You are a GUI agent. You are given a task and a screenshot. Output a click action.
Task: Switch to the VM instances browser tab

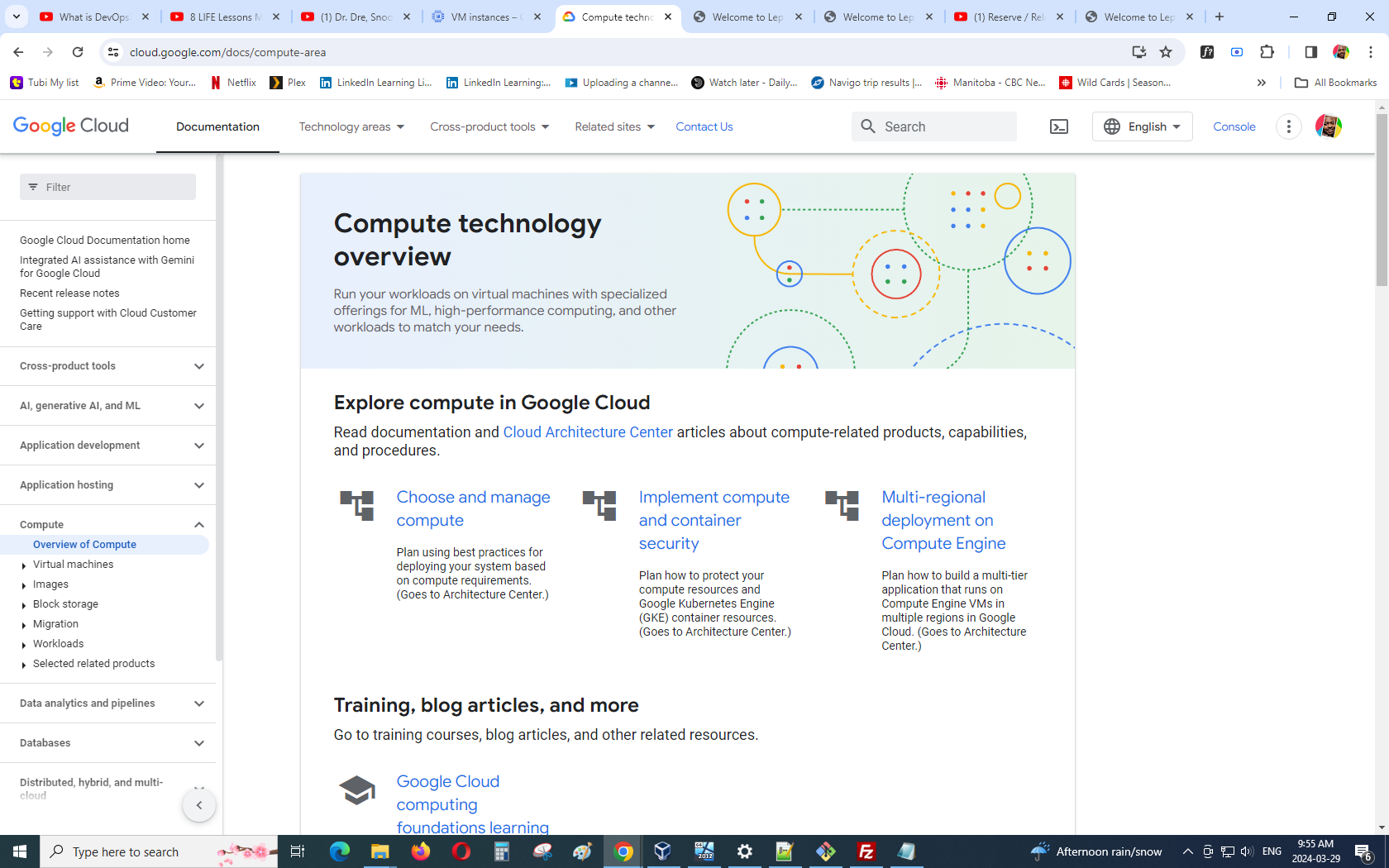tap(486, 17)
